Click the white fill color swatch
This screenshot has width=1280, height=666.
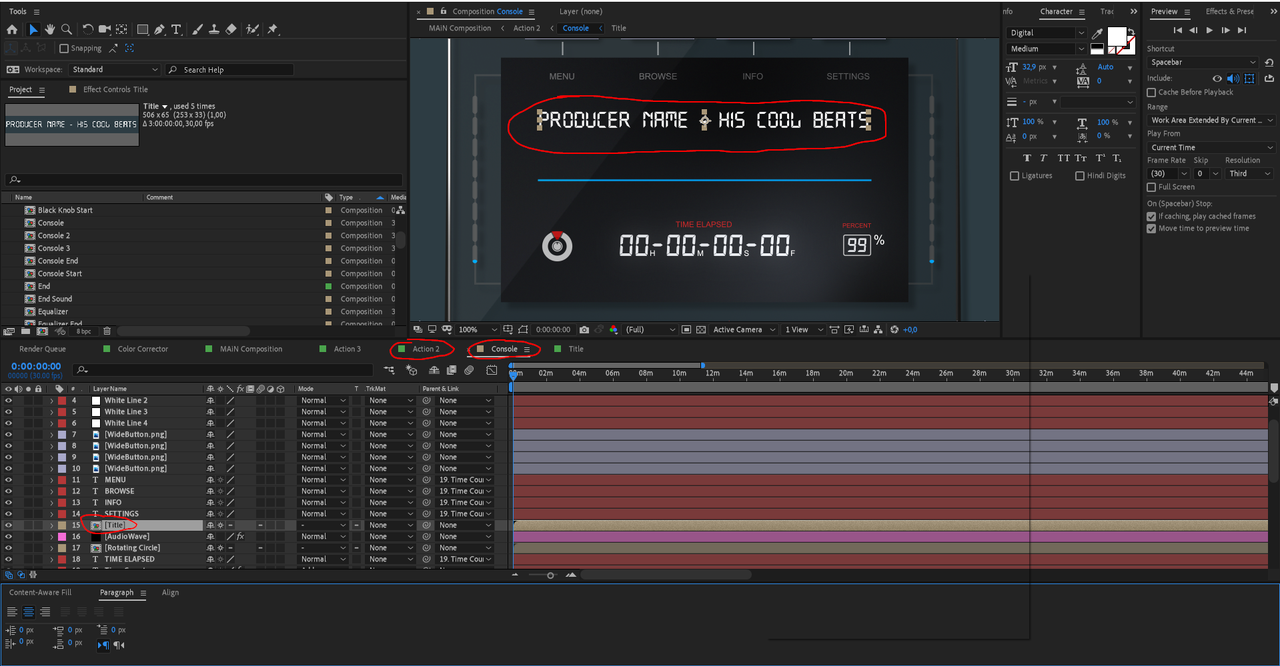tap(1116, 35)
